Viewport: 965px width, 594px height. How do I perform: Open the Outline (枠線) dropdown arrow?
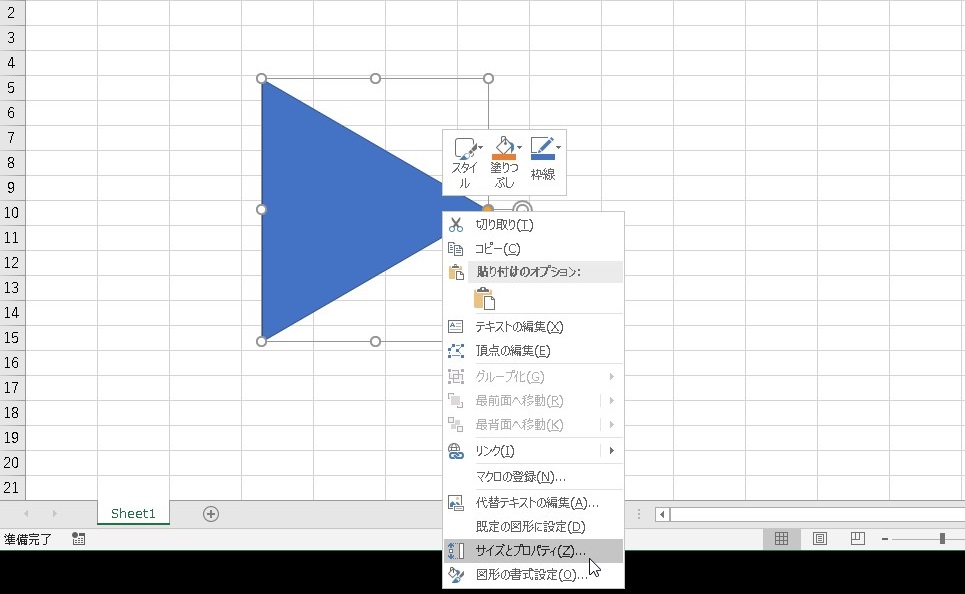pos(558,148)
